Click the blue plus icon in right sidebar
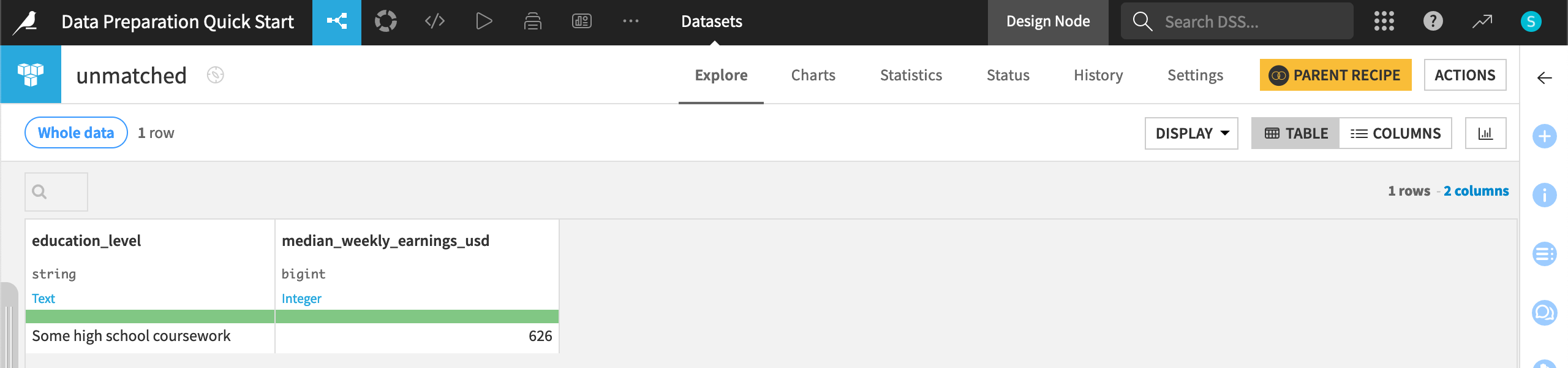This screenshot has width=1568, height=368. [x=1545, y=136]
